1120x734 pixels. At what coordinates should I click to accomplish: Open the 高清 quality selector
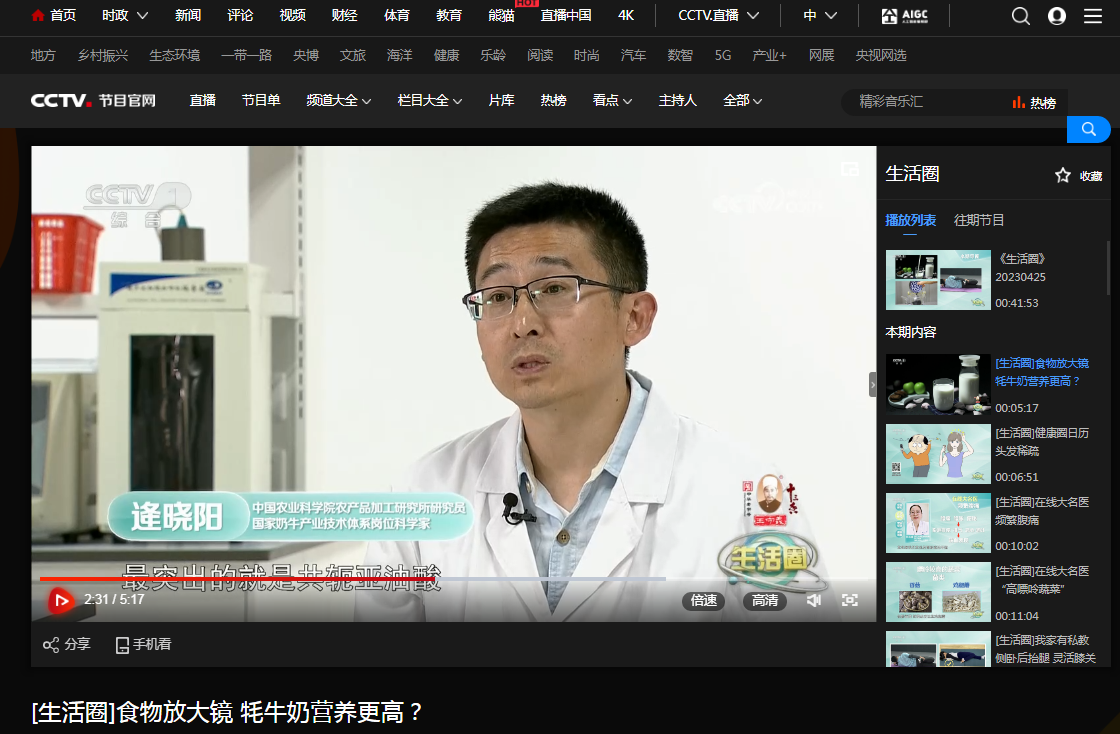click(765, 600)
